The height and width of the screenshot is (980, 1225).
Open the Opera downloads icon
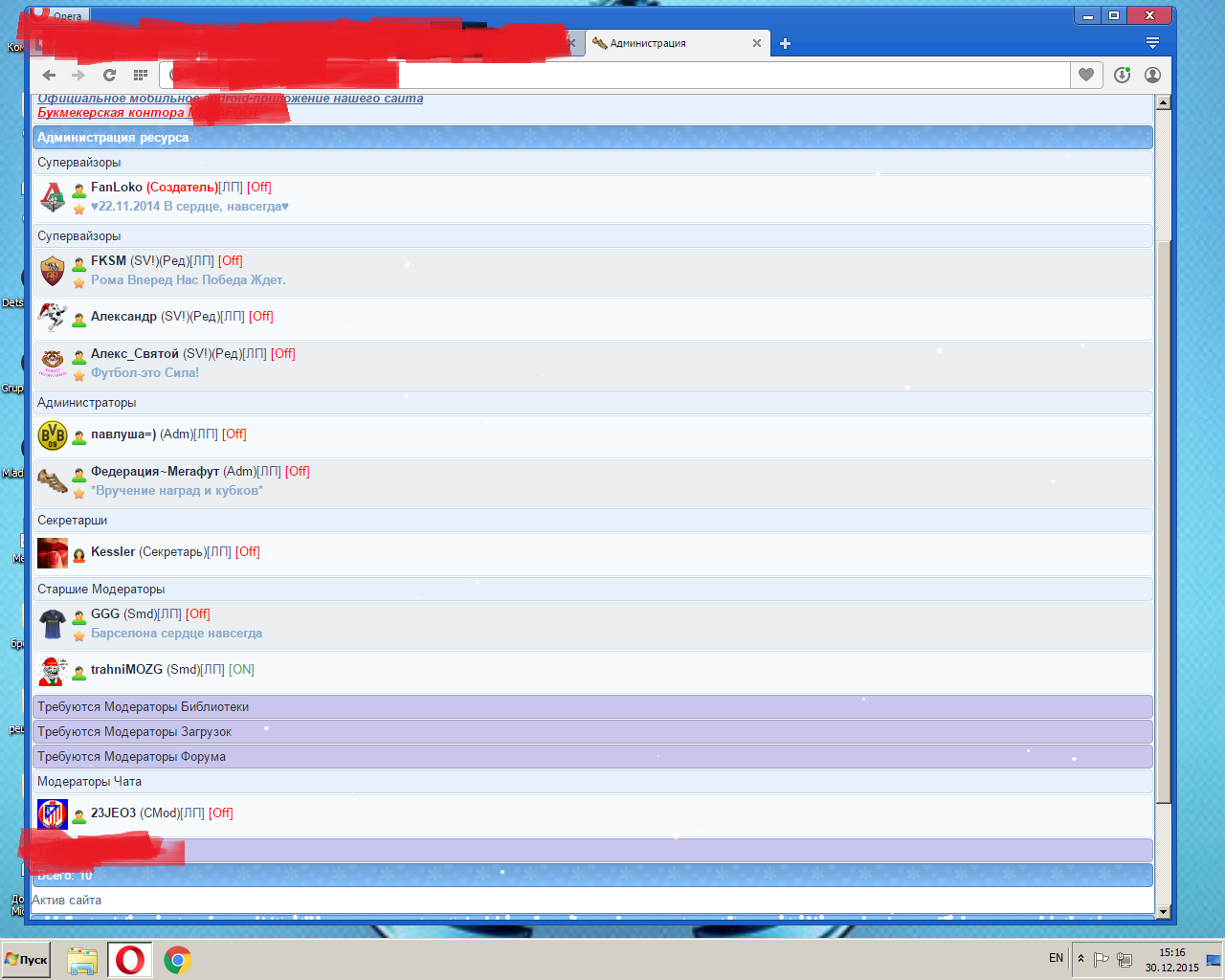point(1123,75)
